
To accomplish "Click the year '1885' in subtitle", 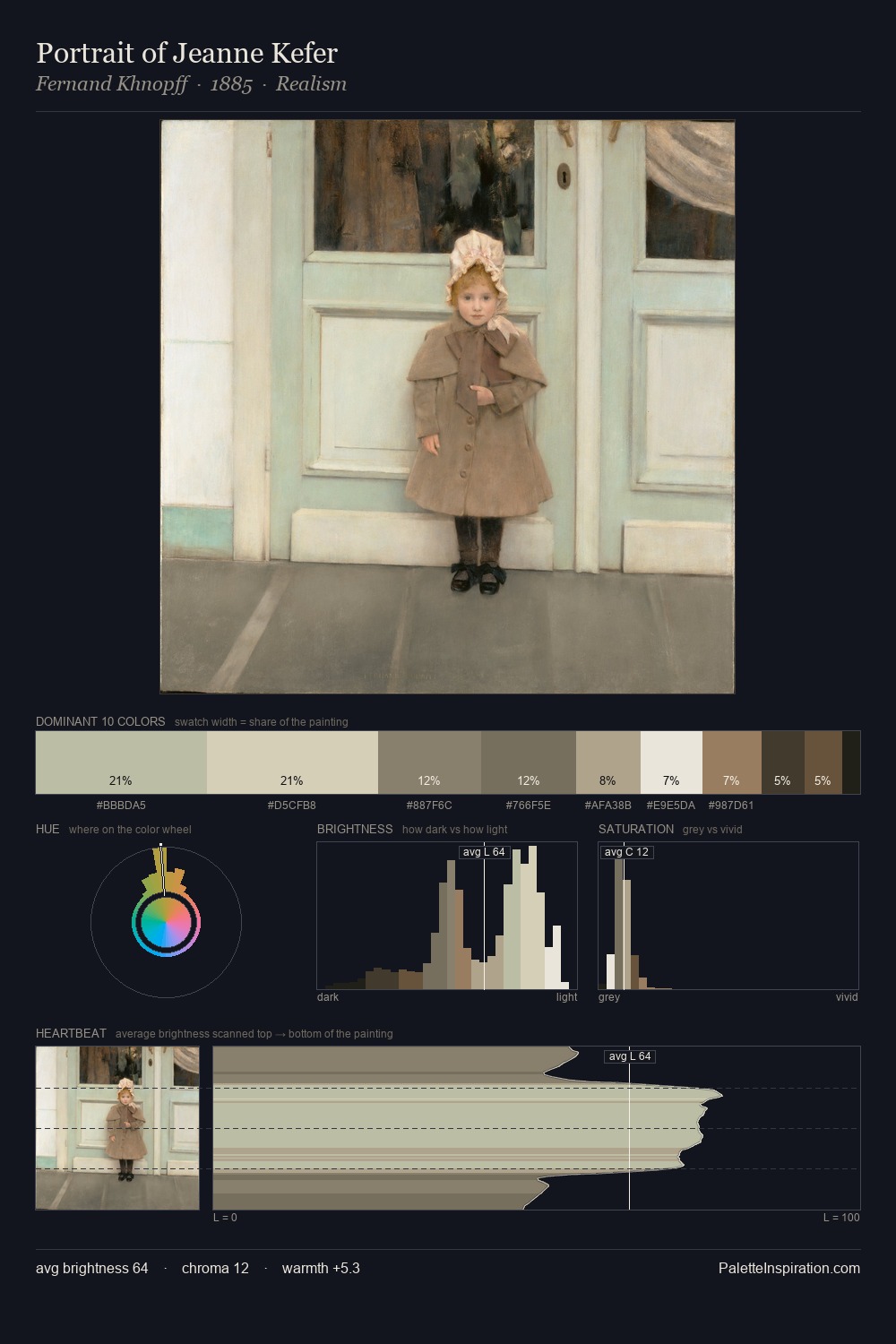I will (x=231, y=84).
